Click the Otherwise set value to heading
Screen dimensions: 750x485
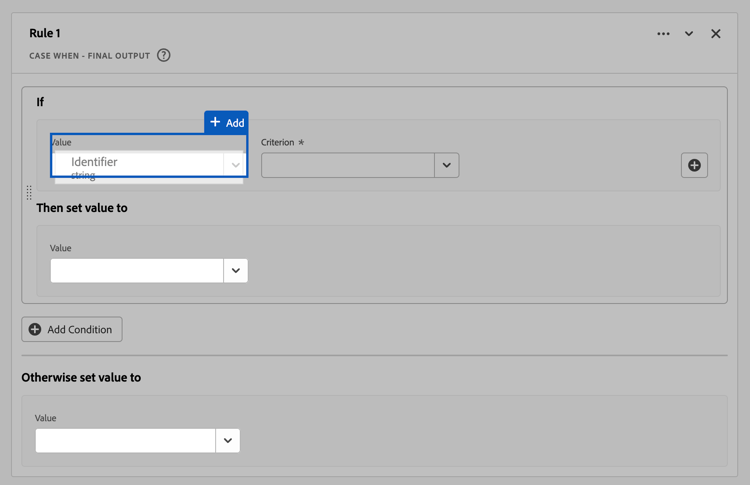81,377
